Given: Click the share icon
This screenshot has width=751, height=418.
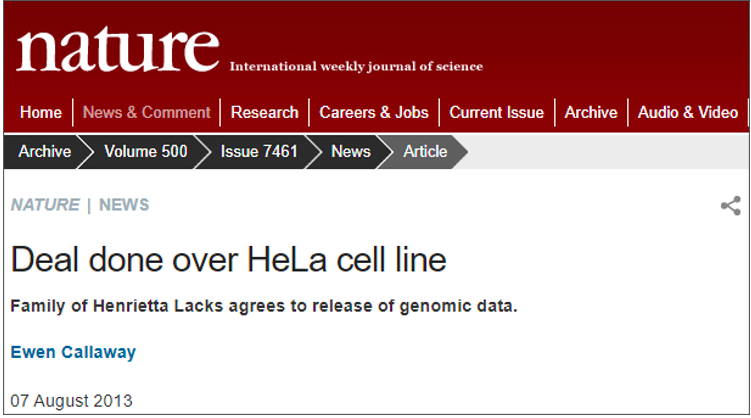Looking at the screenshot, I should (731, 206).
